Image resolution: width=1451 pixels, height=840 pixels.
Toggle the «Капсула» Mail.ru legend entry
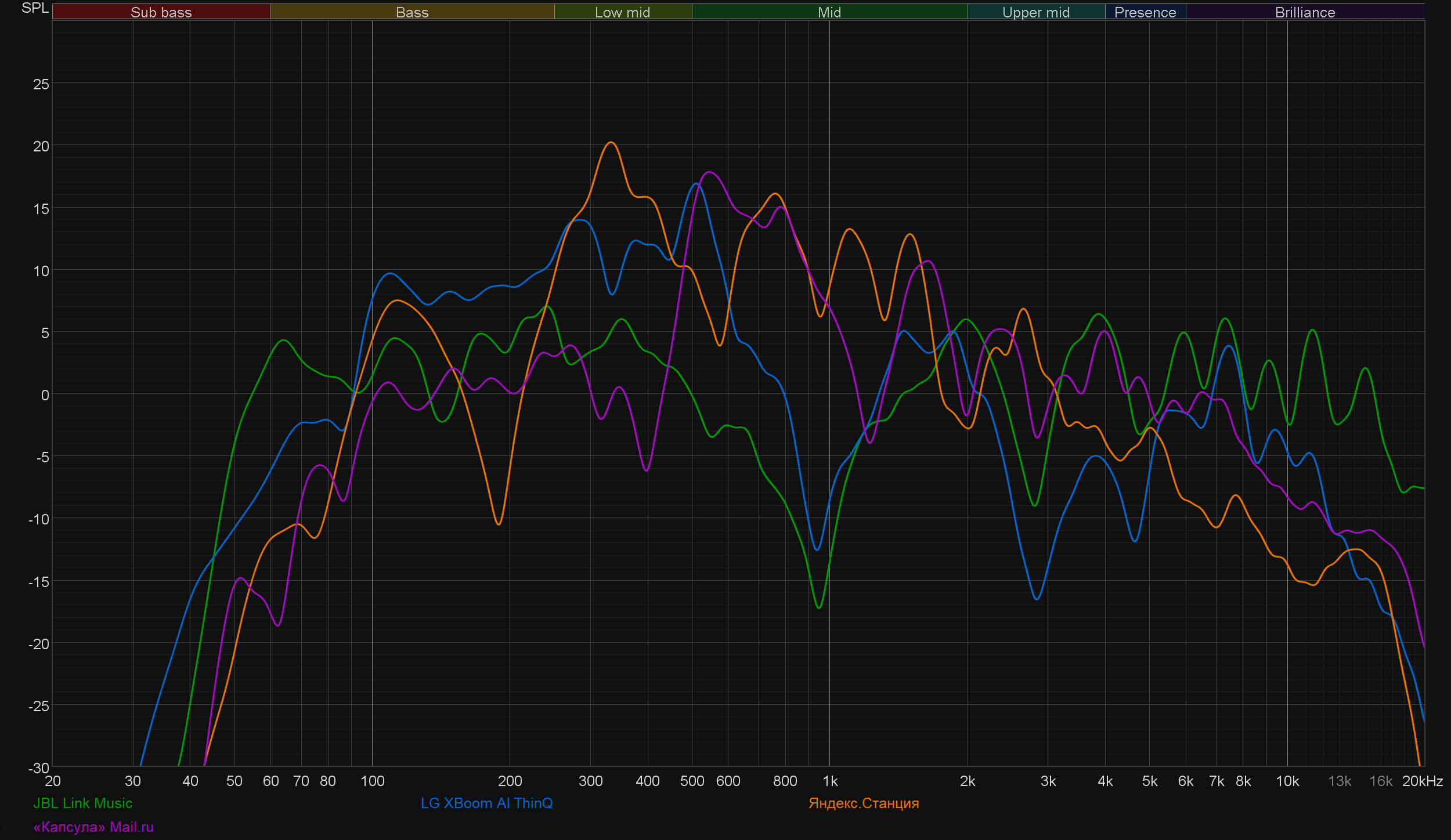[x=93, y=827]
